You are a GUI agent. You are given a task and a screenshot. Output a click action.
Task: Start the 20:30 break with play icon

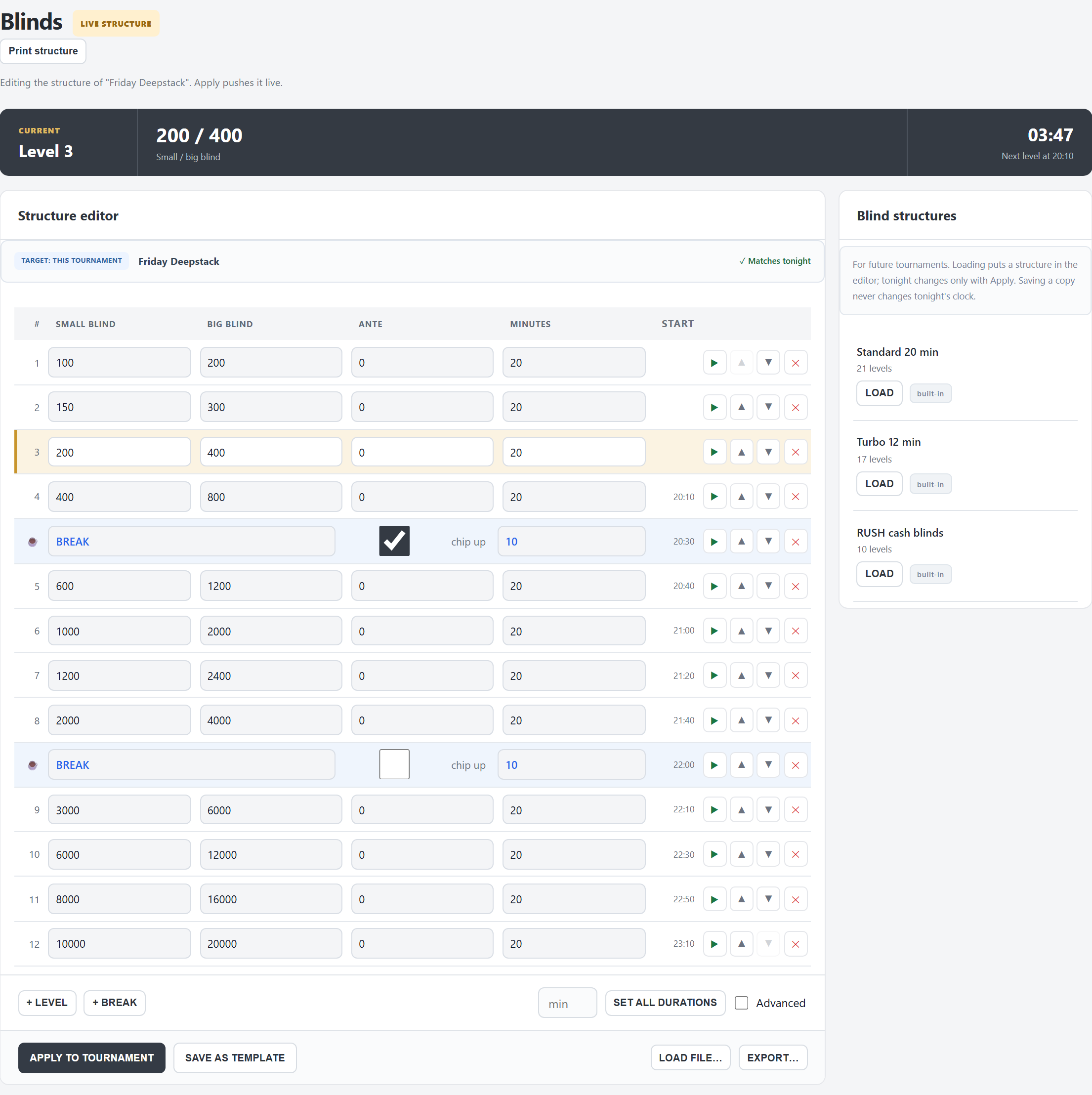coord(714,541)
